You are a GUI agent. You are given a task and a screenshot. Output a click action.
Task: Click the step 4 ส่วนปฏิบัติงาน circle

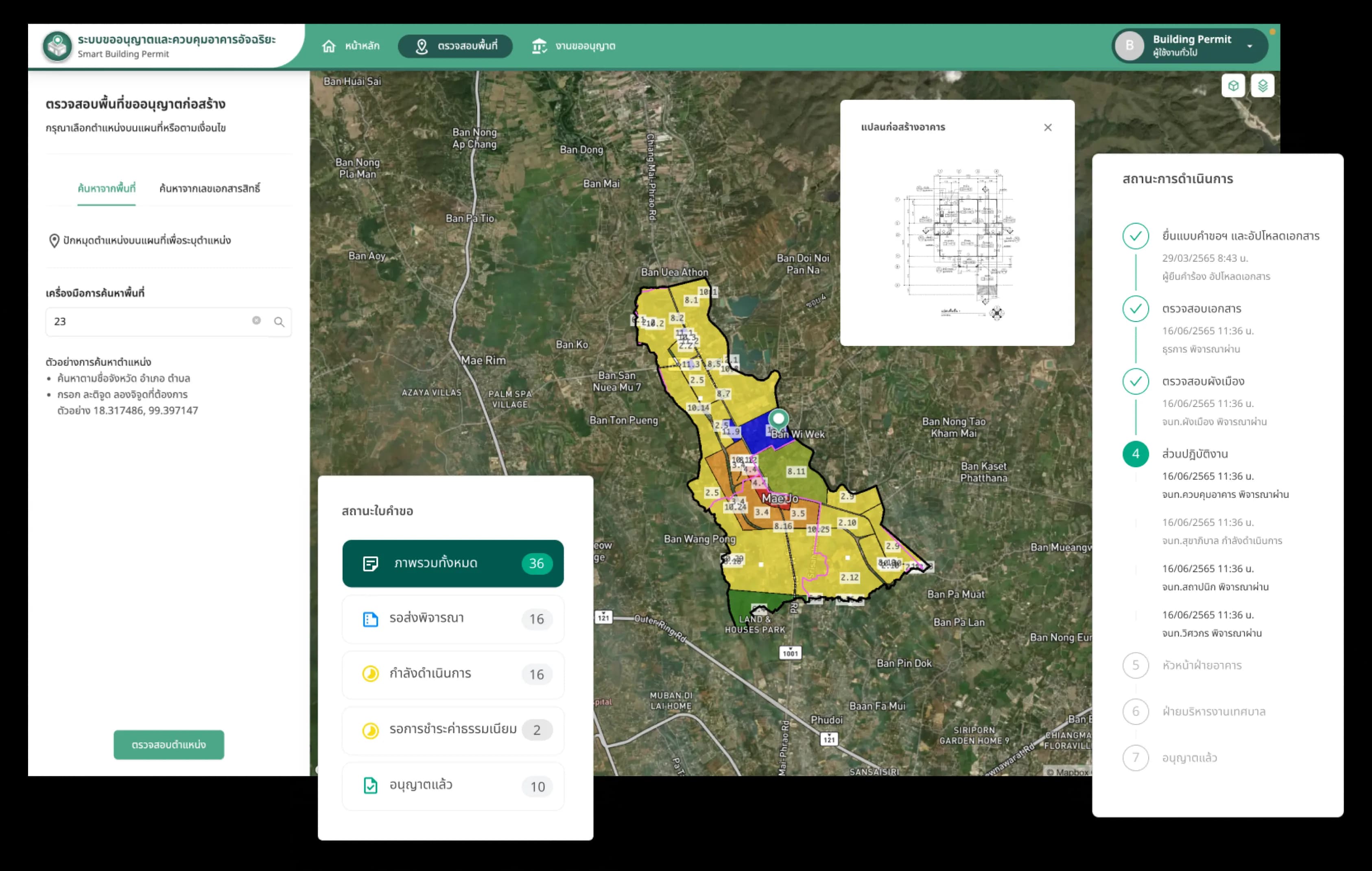[1136, 454]
